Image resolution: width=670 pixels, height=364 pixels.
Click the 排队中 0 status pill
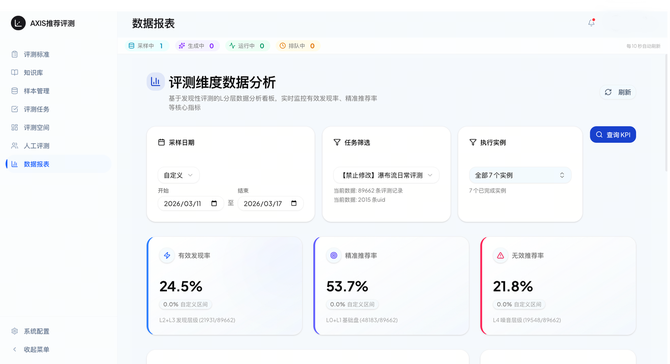(297, 46)
